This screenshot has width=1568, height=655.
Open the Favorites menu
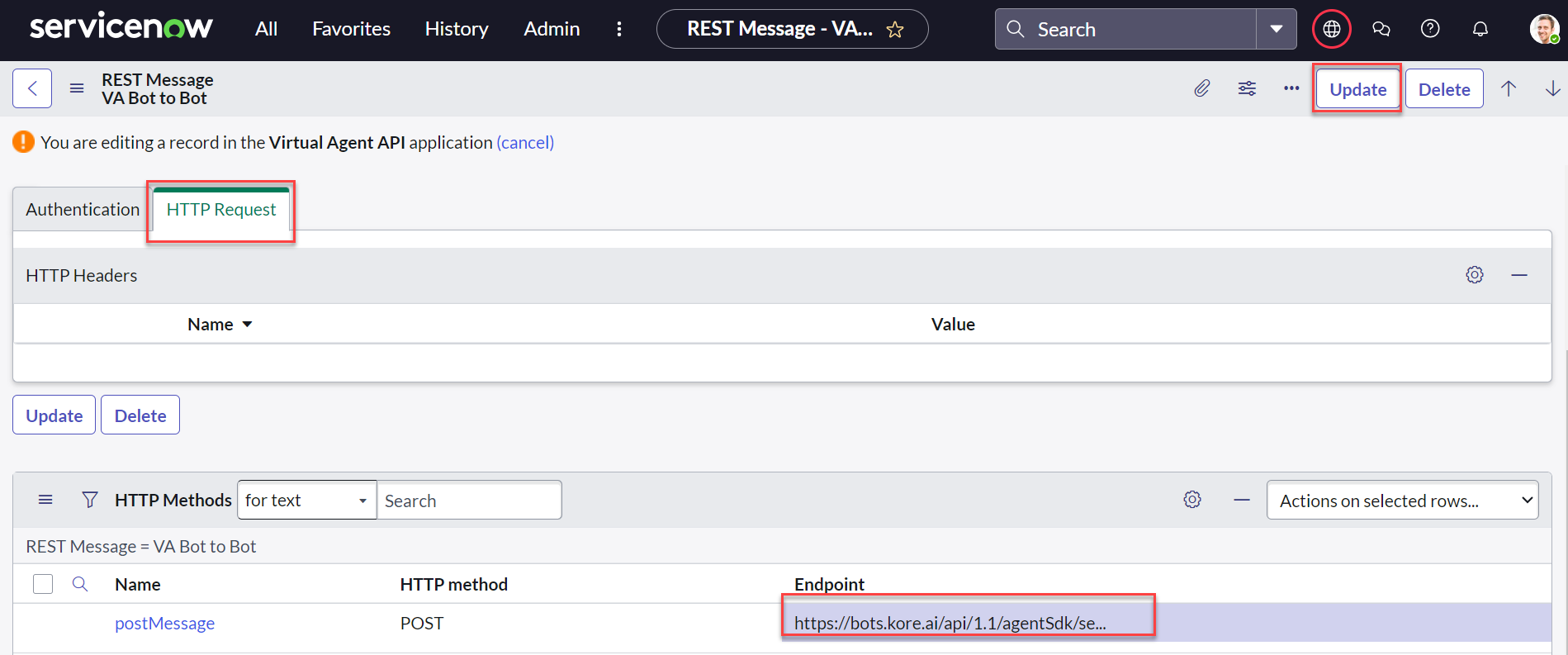[x=351, y=29]
